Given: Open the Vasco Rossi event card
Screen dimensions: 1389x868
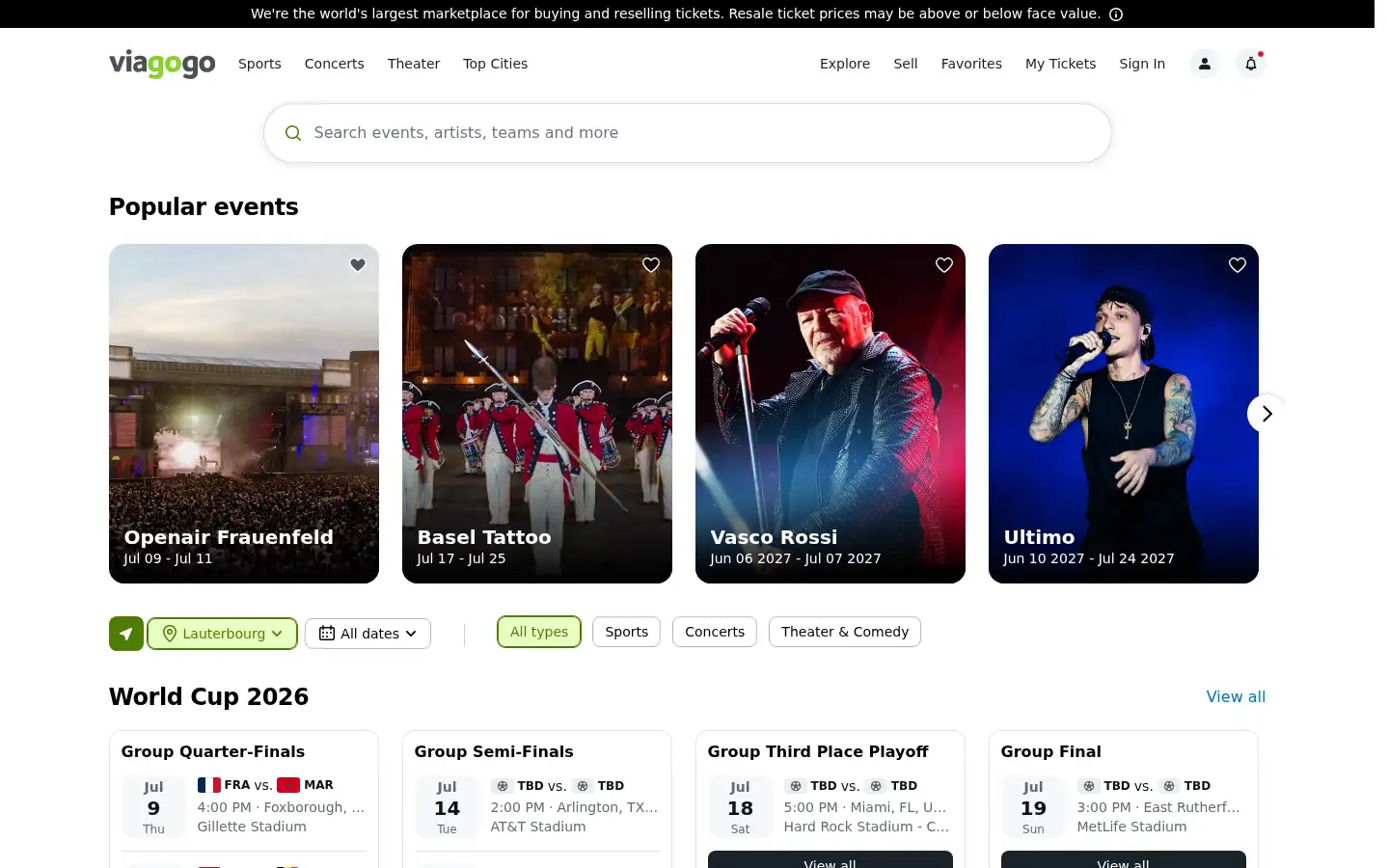Looking at the screenshot, I should click(x=831, y=414).
